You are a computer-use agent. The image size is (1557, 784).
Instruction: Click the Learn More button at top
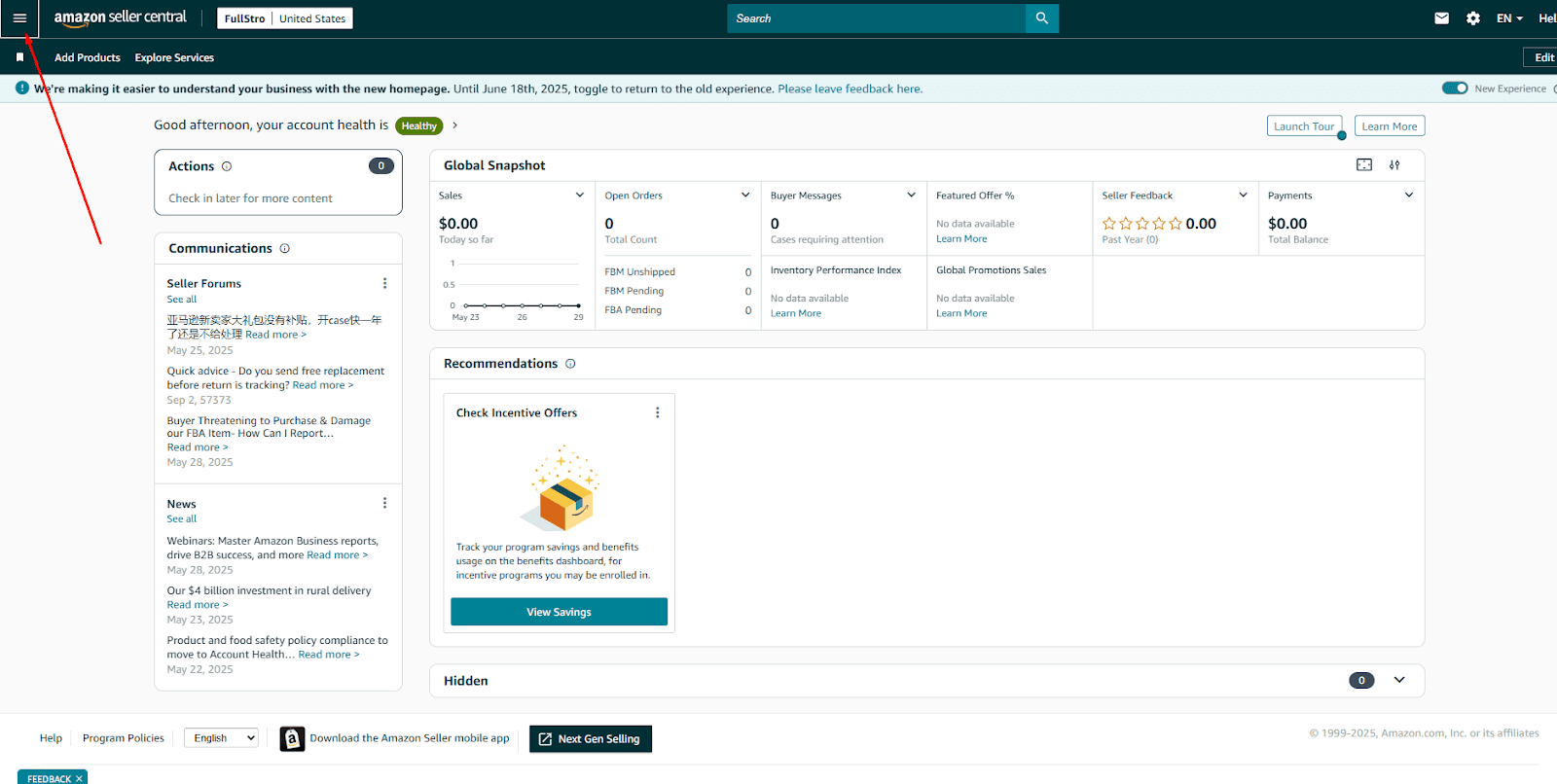1390,126
